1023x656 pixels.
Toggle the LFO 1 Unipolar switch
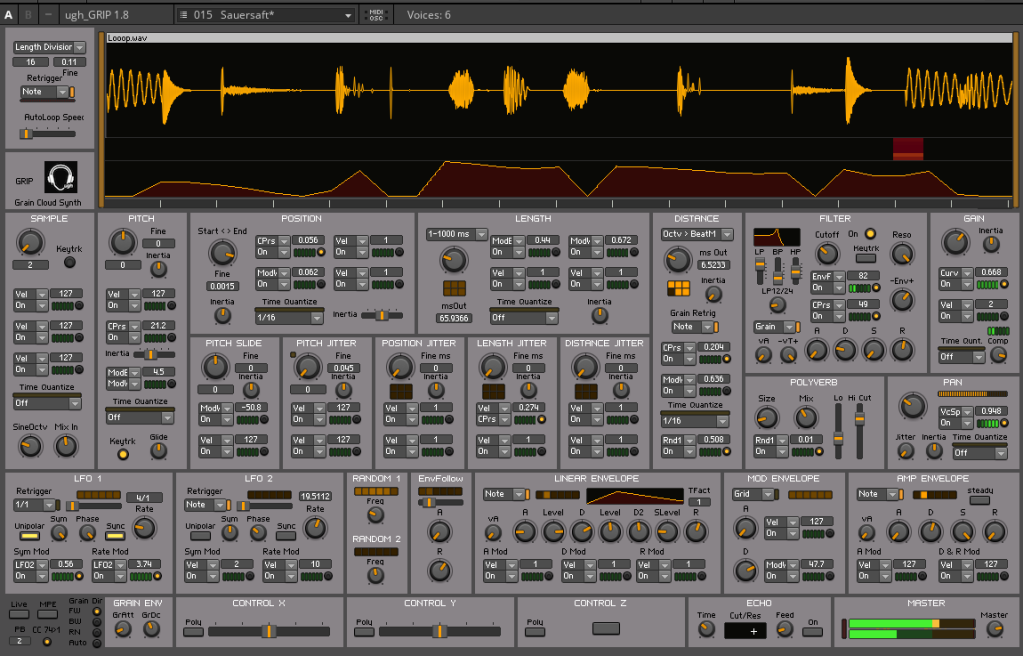coord(29,537)
